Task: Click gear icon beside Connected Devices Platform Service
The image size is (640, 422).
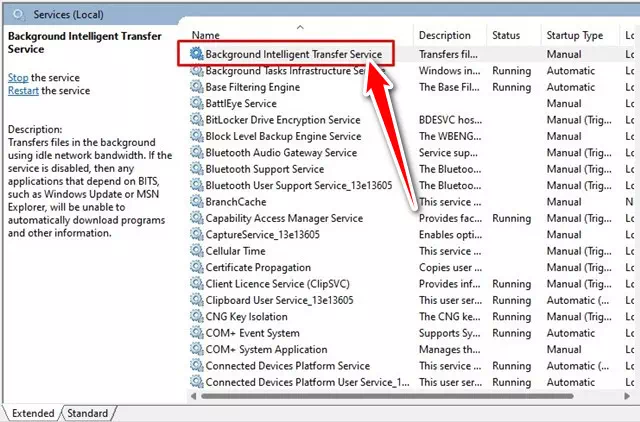Action: coord(196,365)
